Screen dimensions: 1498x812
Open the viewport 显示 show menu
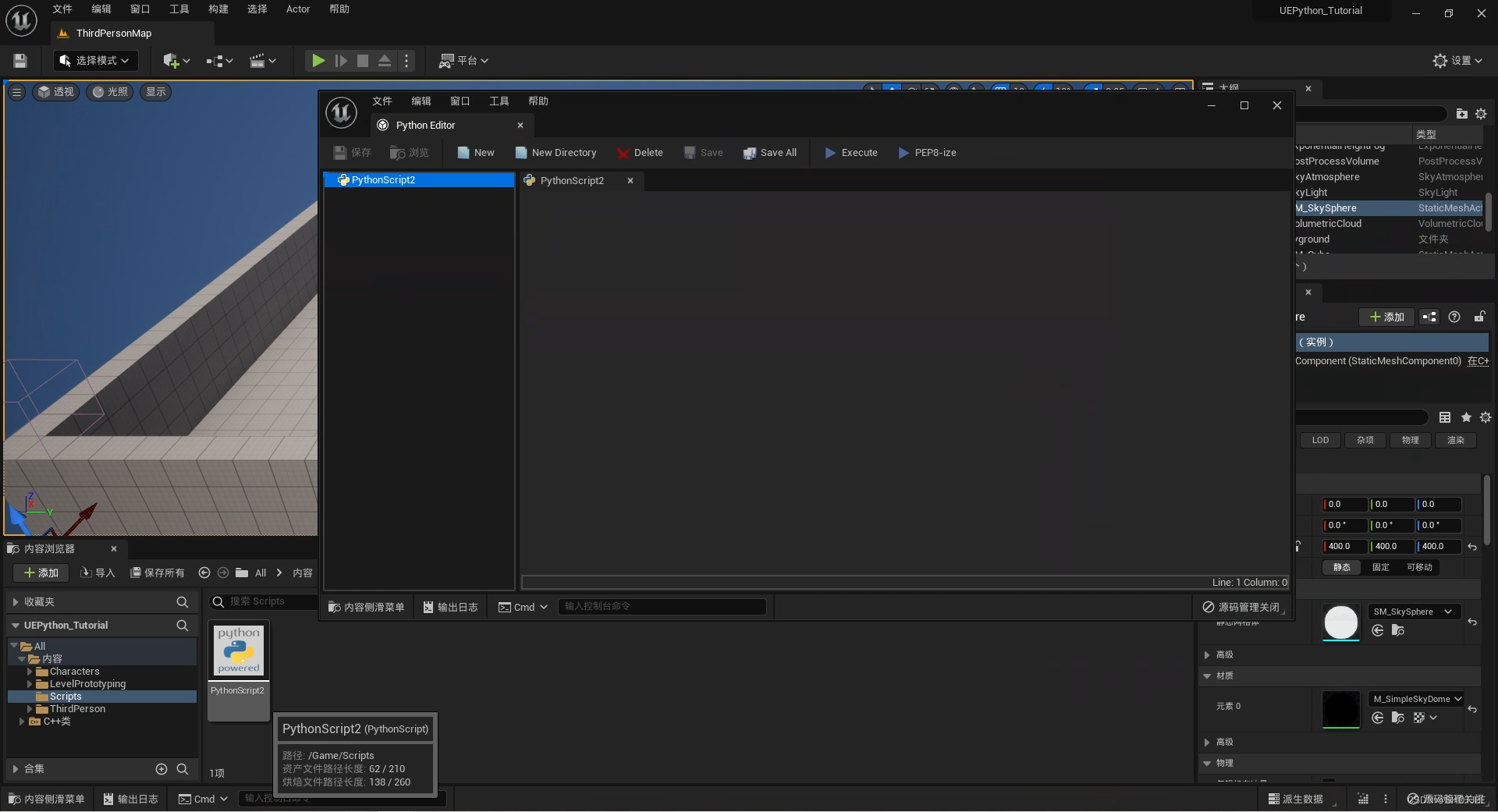click(x=156, y=92)
